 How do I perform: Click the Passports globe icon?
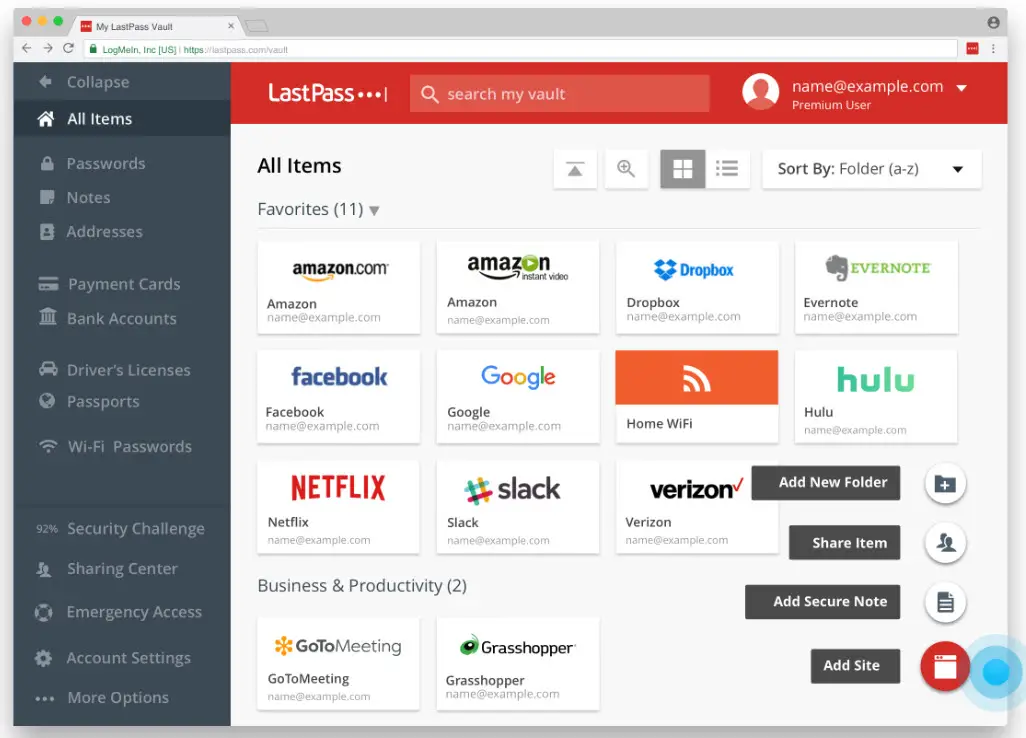point(47,400)
